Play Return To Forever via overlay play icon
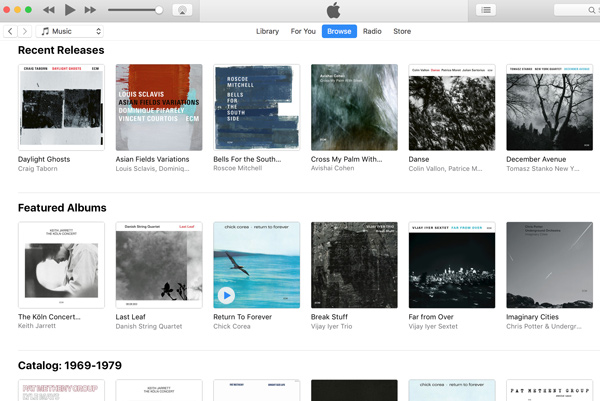Screen dimensions: 600x401 pyautogui.click(x=227, y=295)
